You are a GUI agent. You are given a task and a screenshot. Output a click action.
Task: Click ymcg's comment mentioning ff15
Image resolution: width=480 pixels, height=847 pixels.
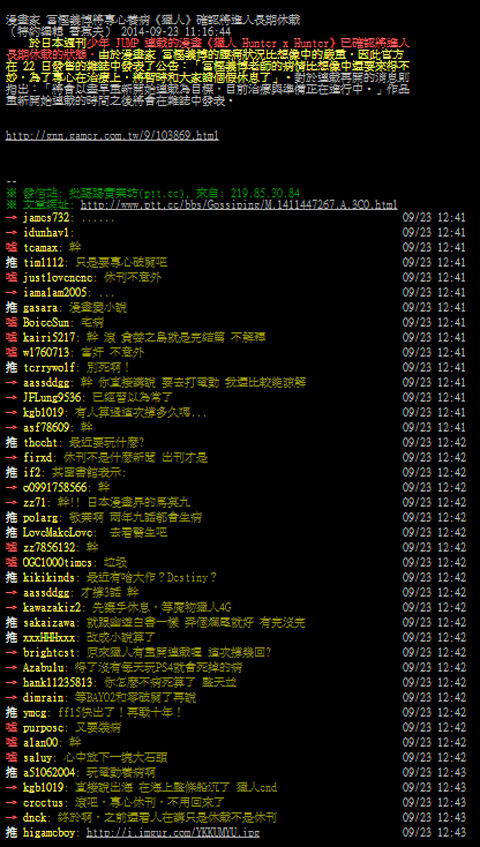tap(120, 712)
